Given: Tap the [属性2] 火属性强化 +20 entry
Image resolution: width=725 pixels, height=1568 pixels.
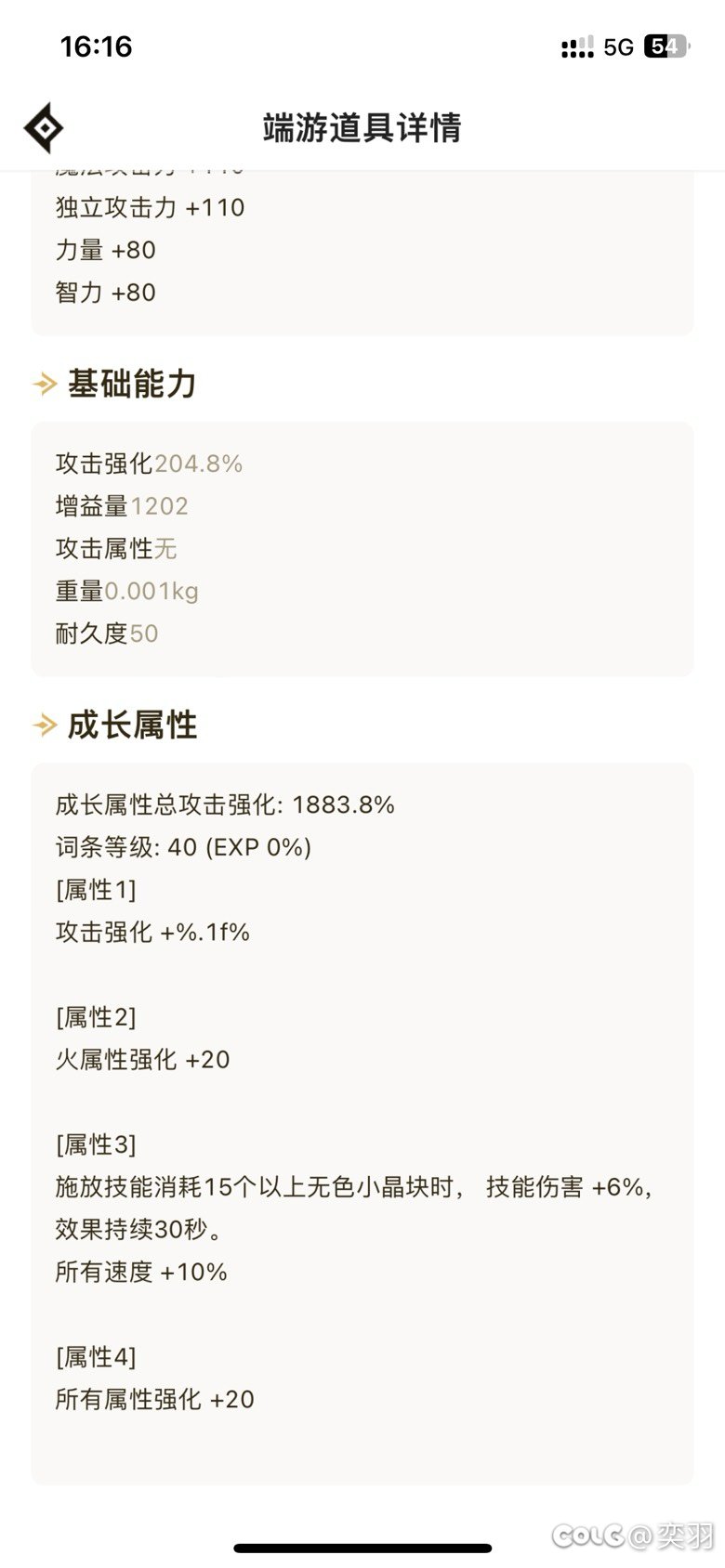Looking at the screenshot, I should tap(142, 1039).
